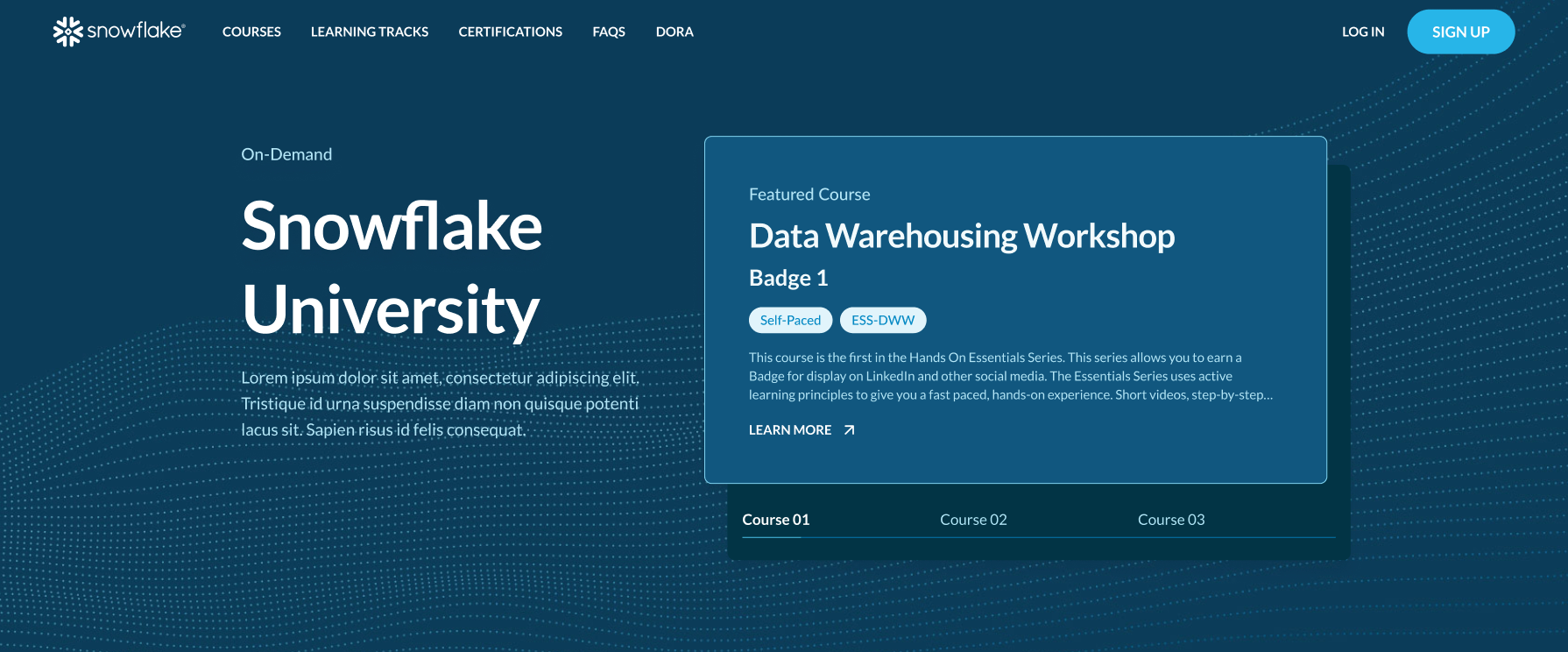This screenshot has width=1568, height=652.
Task: Click the Learn More link
Action: point(790,430)
